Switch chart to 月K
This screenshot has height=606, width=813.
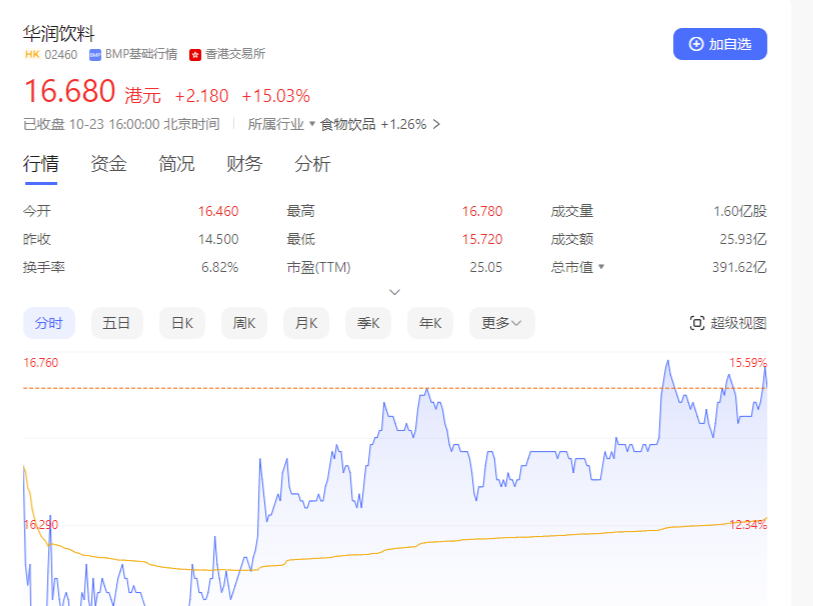pos(306,323)
